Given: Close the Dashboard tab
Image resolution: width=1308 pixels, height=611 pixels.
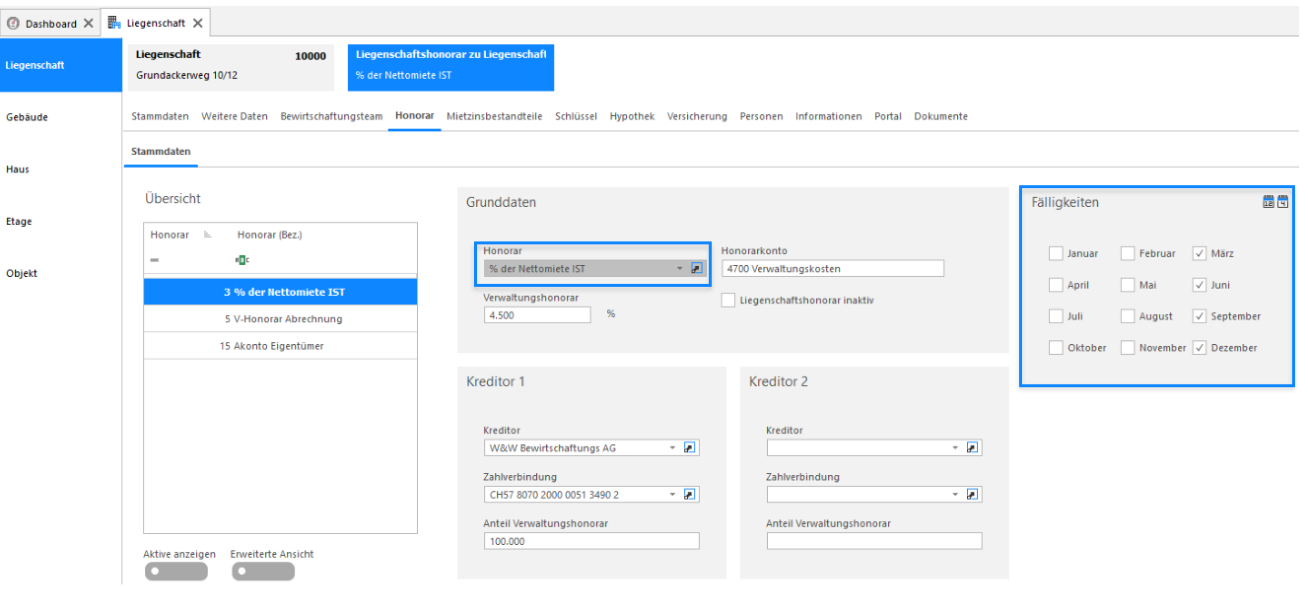Looking at the screenshot, I should pyautogui.click(x=88, y=23).
